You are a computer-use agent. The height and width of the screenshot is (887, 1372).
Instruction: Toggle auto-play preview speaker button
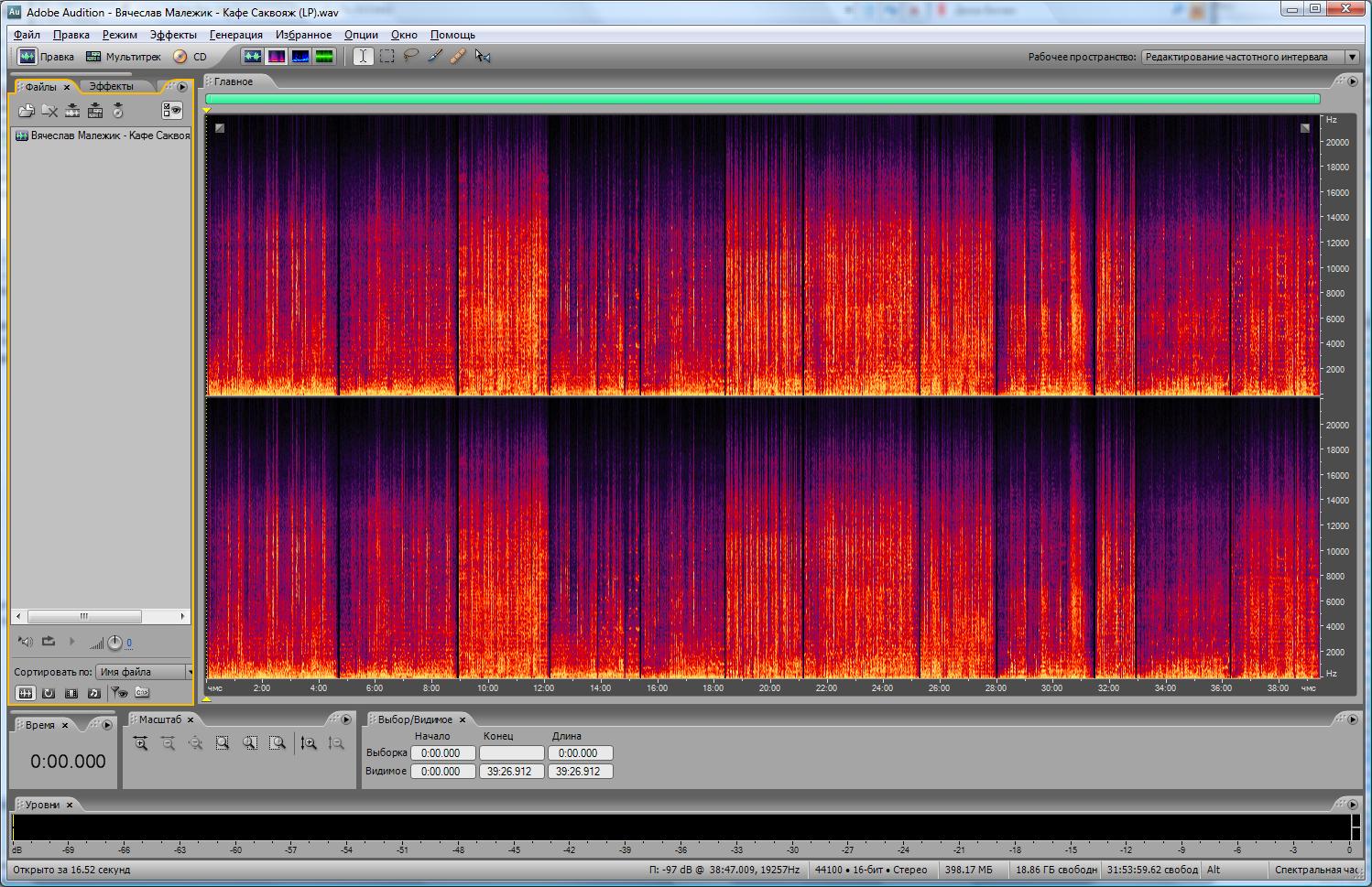point(26,642)
